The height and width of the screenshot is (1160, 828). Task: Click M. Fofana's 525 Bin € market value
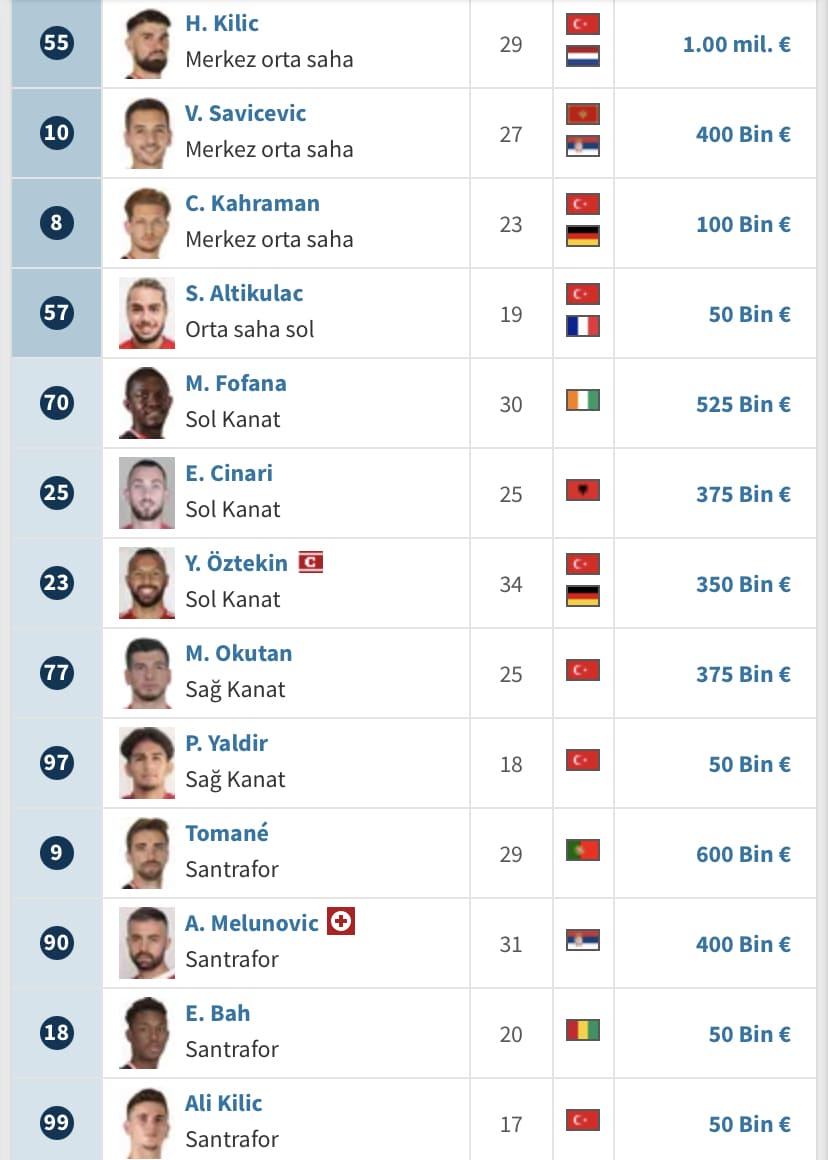coord(743,404)
